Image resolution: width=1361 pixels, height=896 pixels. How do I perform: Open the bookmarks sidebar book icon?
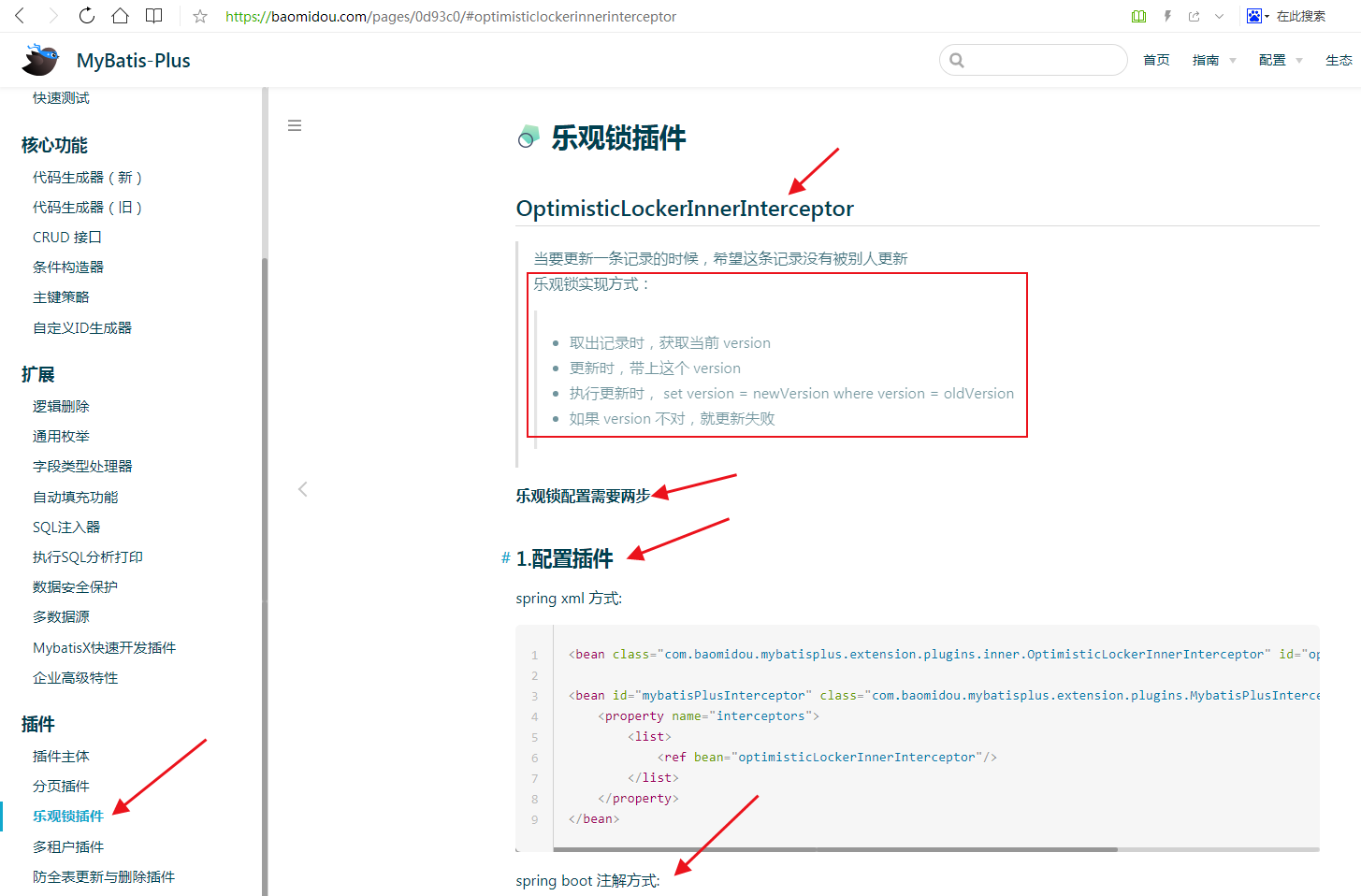[154, 16]
